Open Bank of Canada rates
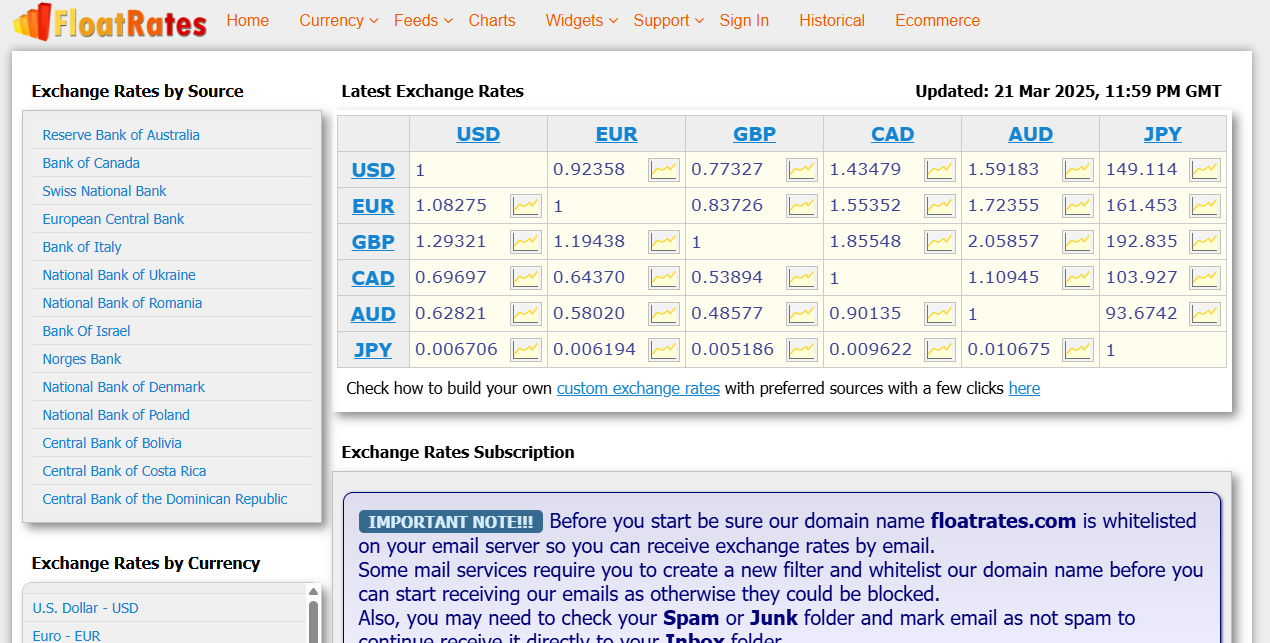1270x643 pixels. pos(91,163)
